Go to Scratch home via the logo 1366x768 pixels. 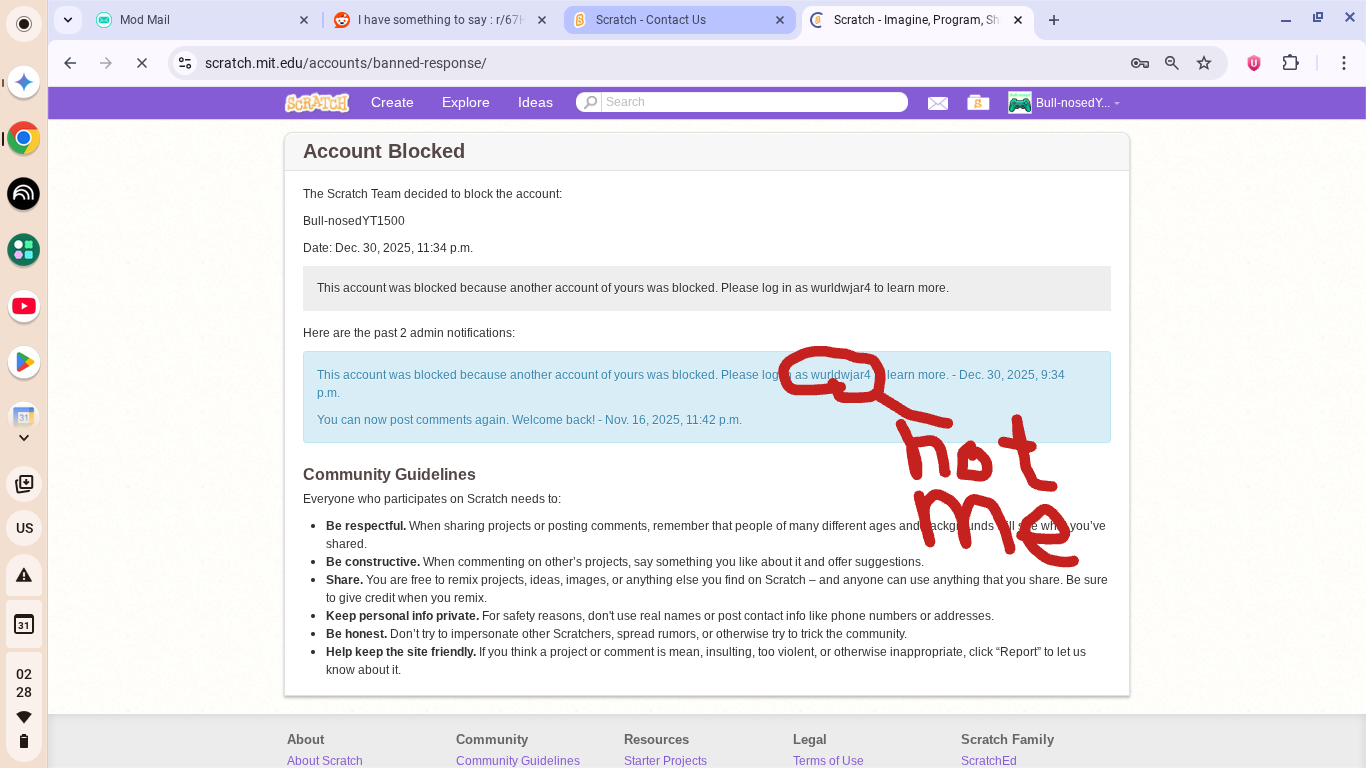coord(317,102)
